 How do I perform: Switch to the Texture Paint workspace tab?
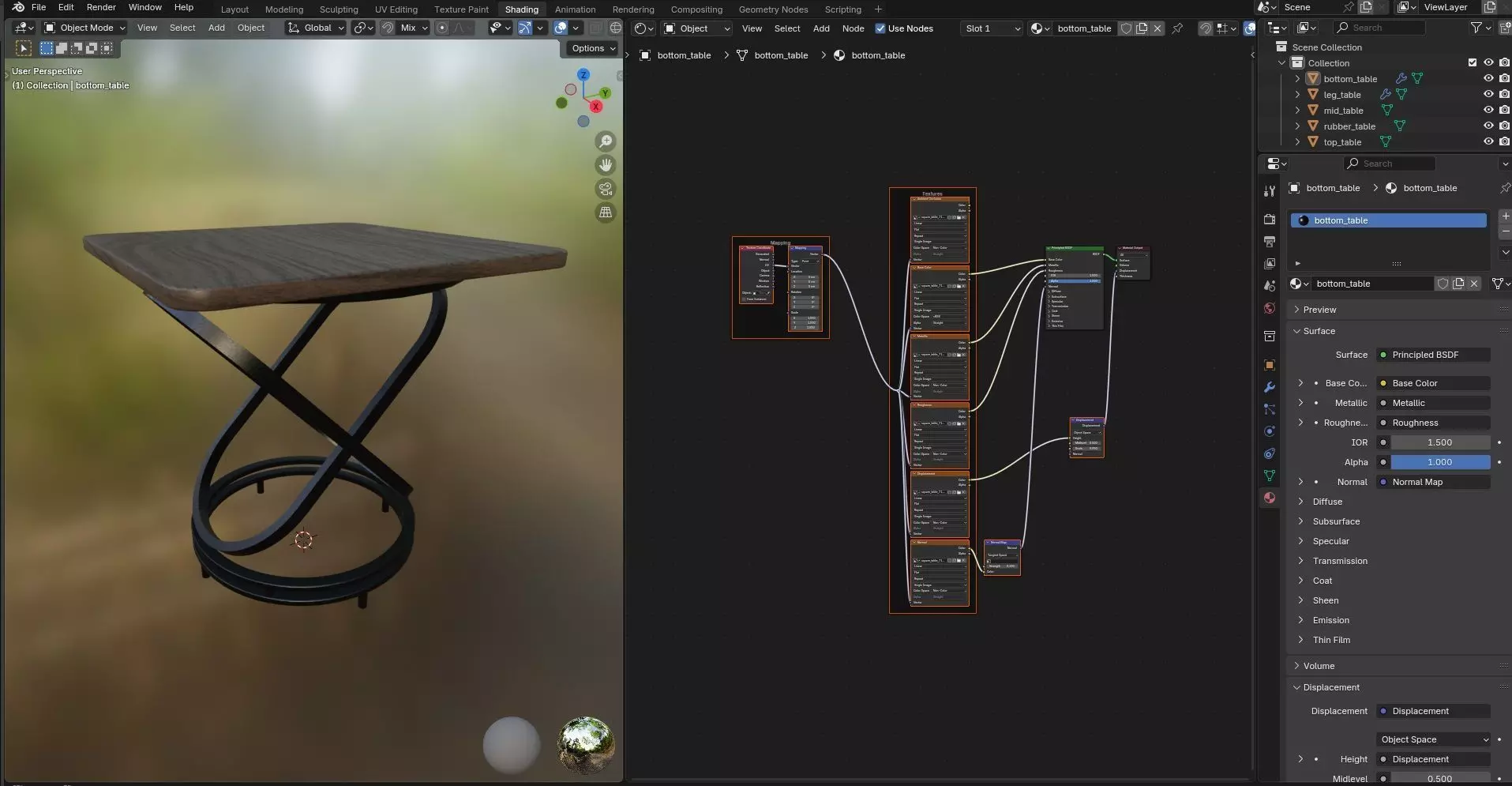click(461, 9)
